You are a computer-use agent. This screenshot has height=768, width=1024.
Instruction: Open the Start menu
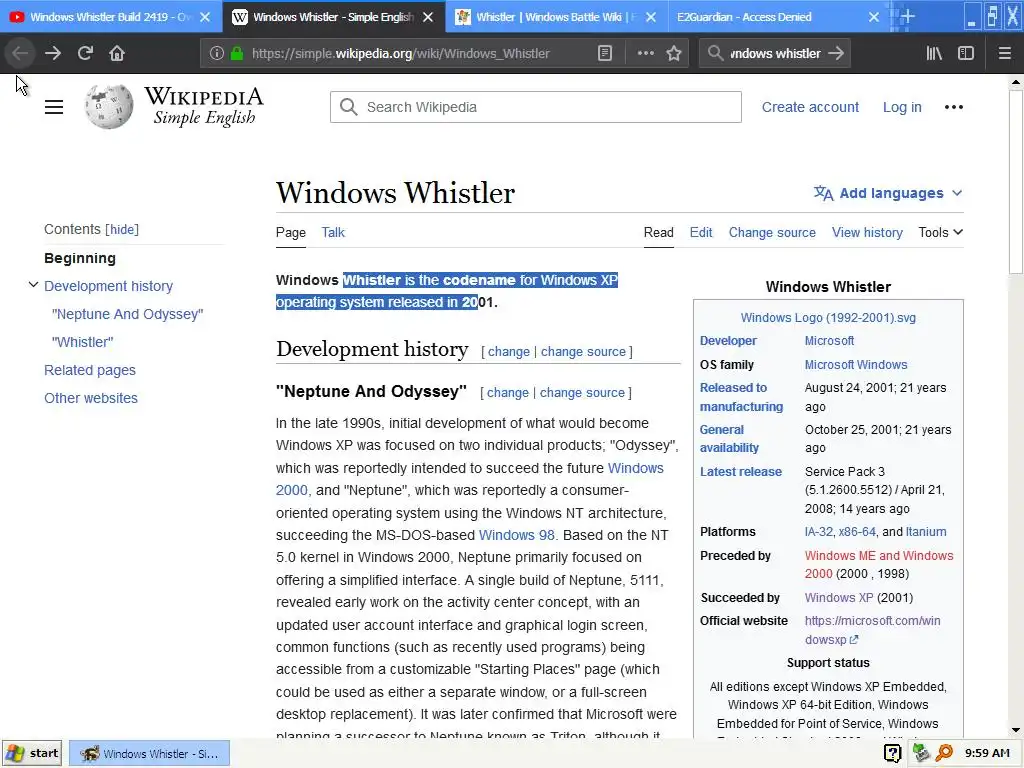click(x=33, y=754)
